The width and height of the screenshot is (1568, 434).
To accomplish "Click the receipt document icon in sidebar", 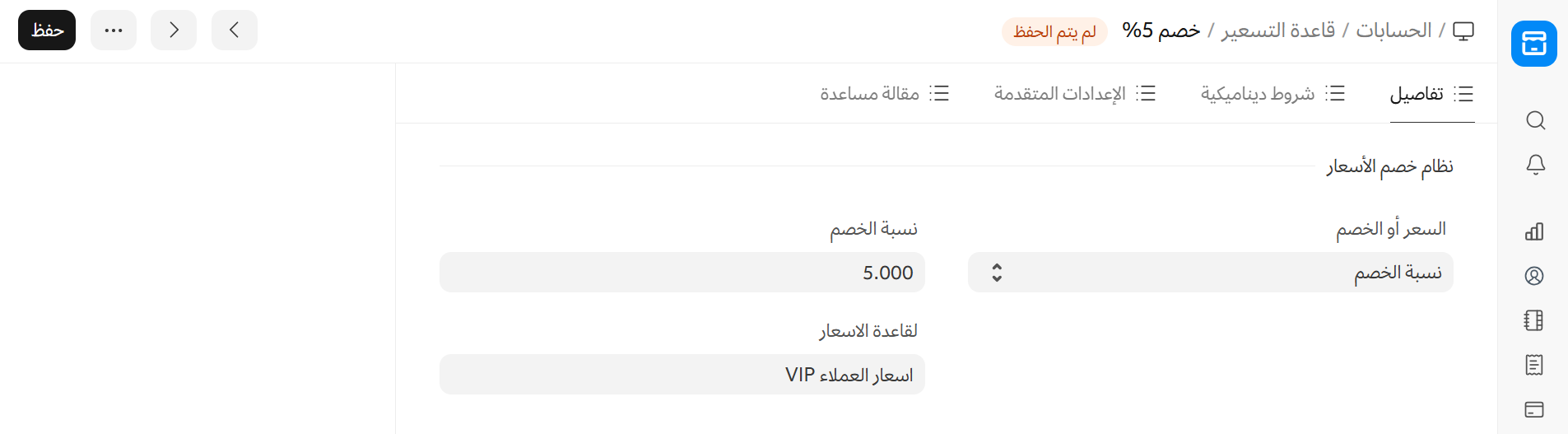I will click(1534, 365).
